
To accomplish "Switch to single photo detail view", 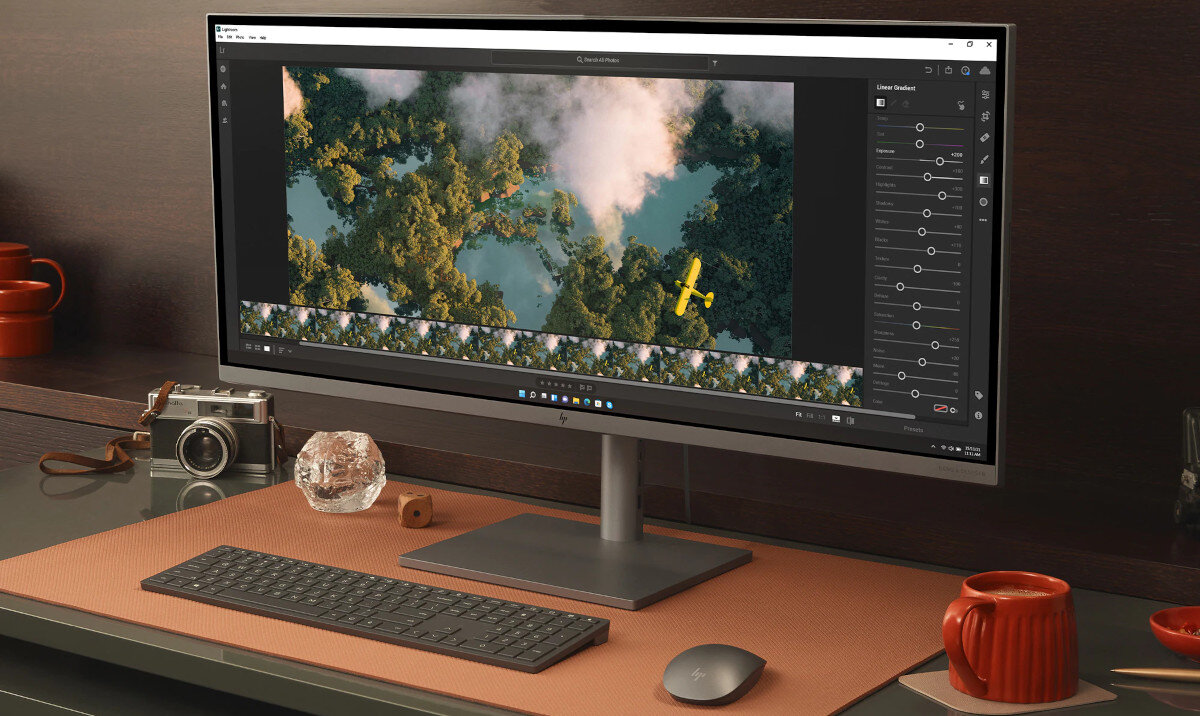I will coord(267,349).
